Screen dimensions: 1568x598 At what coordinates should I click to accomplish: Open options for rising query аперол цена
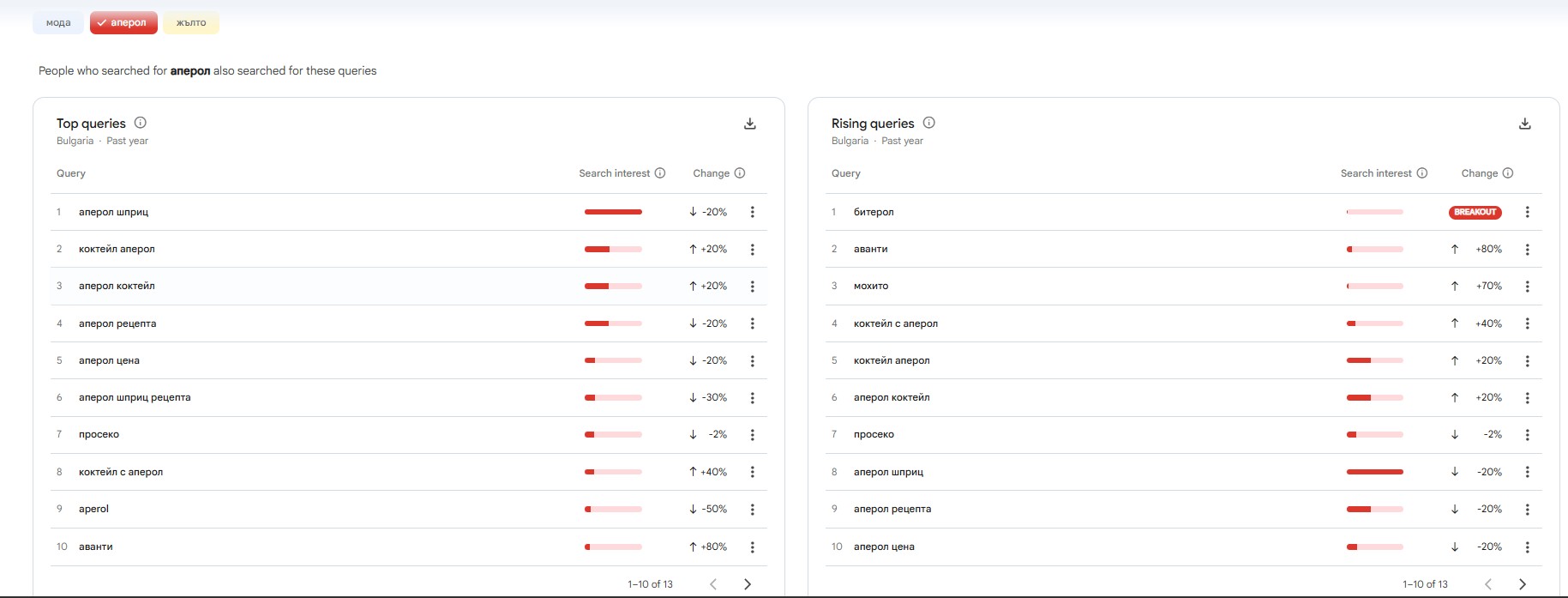click(1528, 547)
